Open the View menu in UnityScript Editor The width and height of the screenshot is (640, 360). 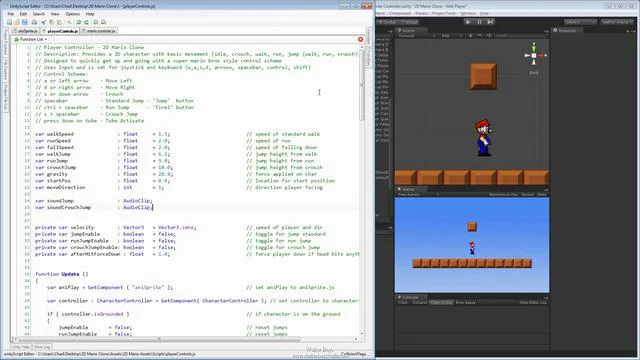[x=55, y=14]
